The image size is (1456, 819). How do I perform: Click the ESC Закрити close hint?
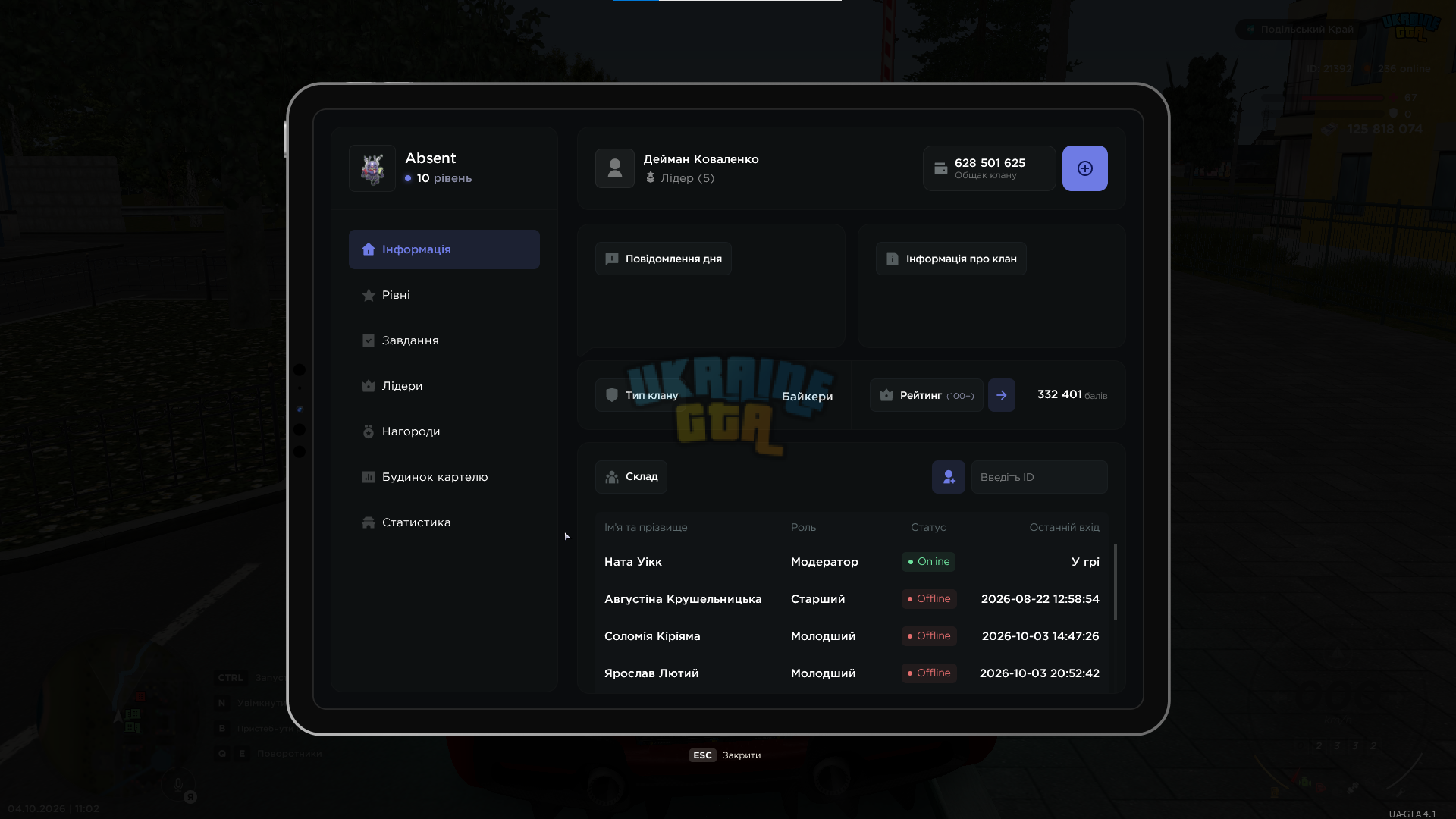coord(725,755)
